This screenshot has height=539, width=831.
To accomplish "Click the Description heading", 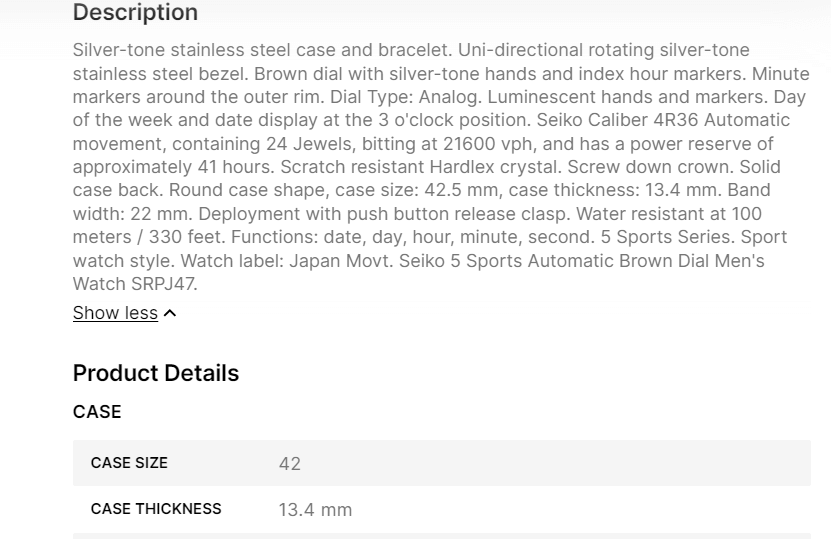I will pyautogui.click(x=135, y=13).
